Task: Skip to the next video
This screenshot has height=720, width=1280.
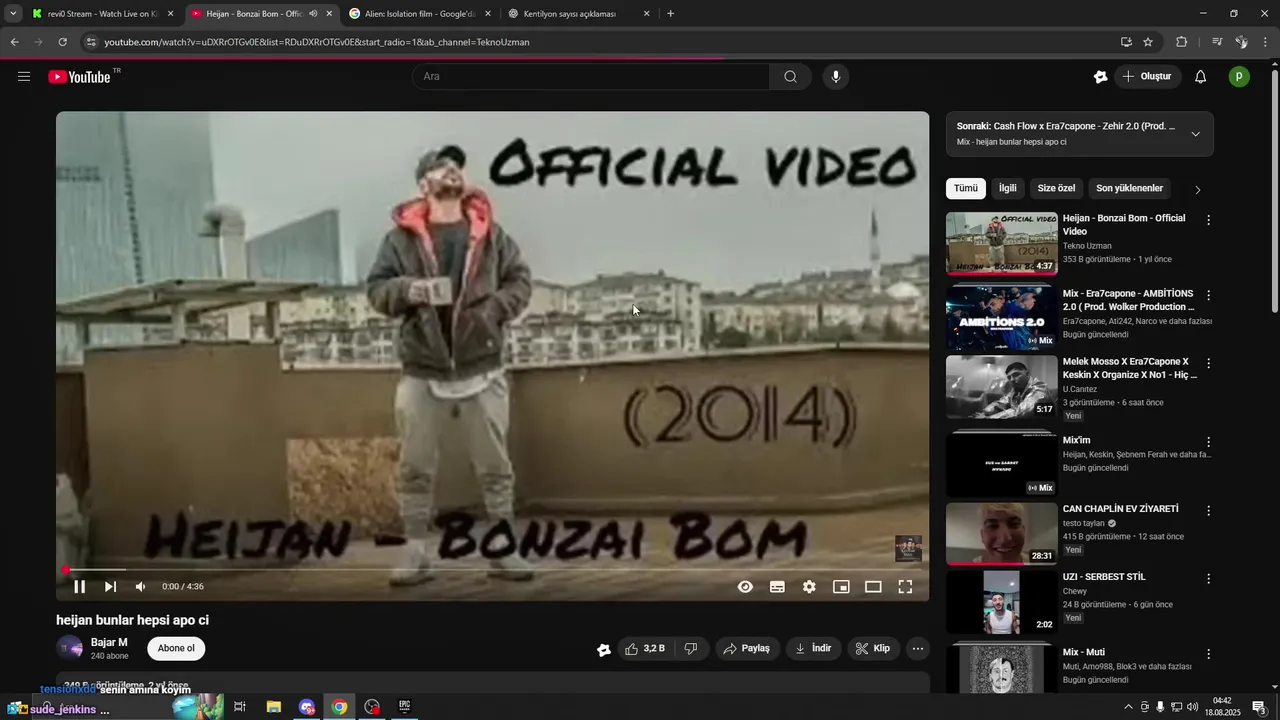Action: pos(110,587)
